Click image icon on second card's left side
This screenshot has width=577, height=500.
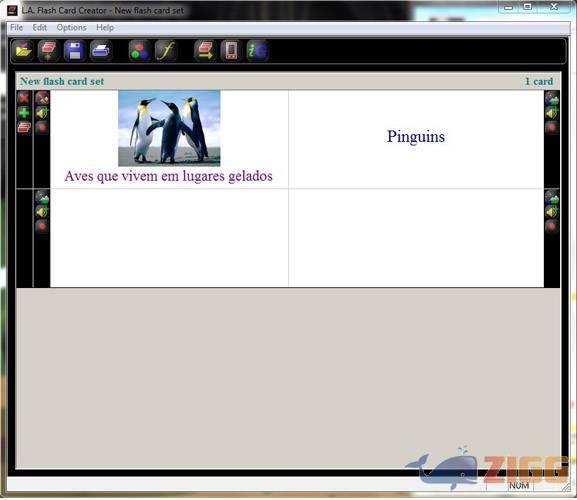(42, 198)
